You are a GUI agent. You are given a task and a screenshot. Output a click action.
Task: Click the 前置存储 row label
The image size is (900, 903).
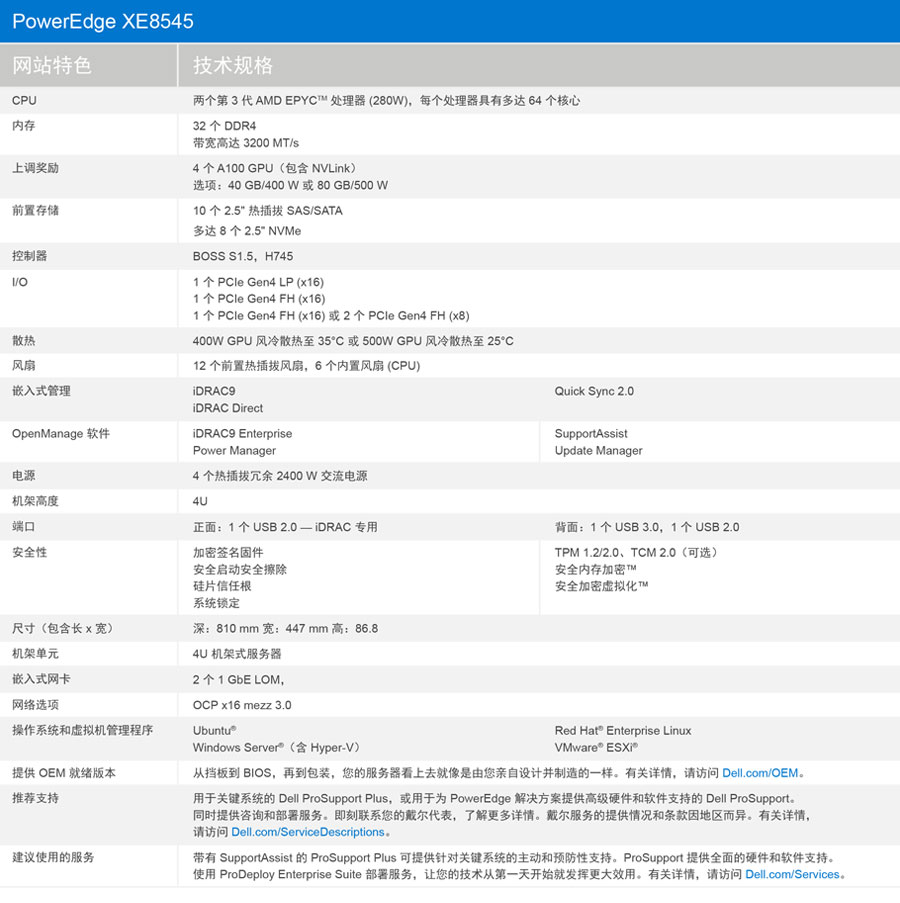[35, 210]
